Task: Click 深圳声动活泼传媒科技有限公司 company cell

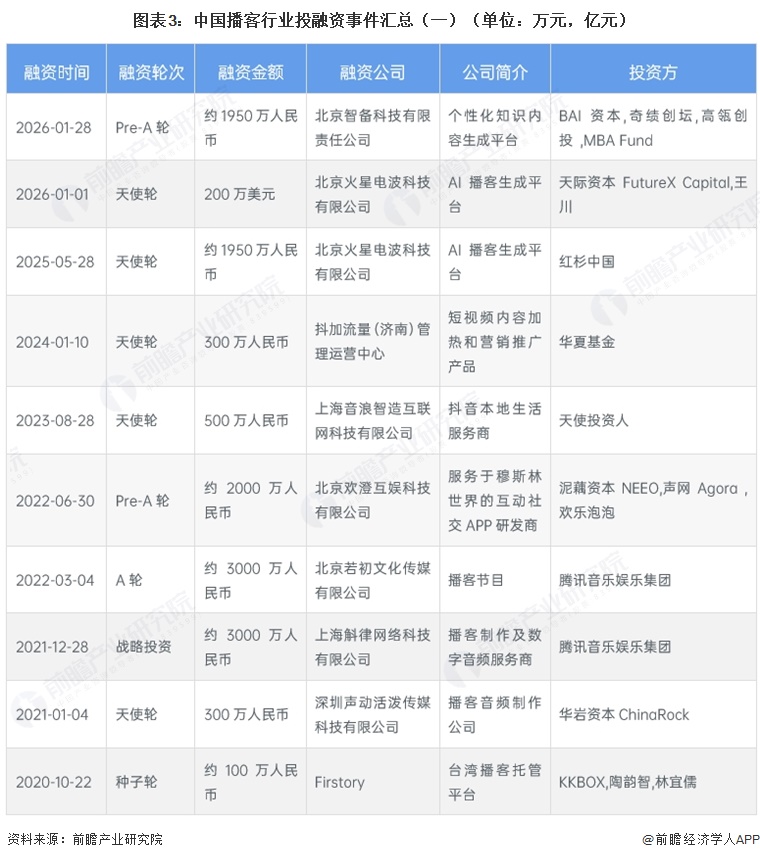Action: (373, 715)
